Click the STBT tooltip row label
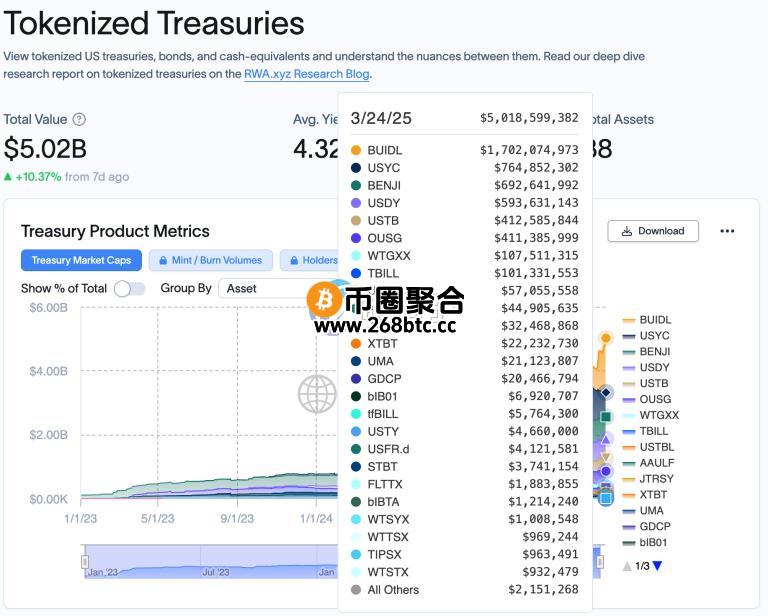The height and width of the screenshot is (616, 768). point(383,467)
